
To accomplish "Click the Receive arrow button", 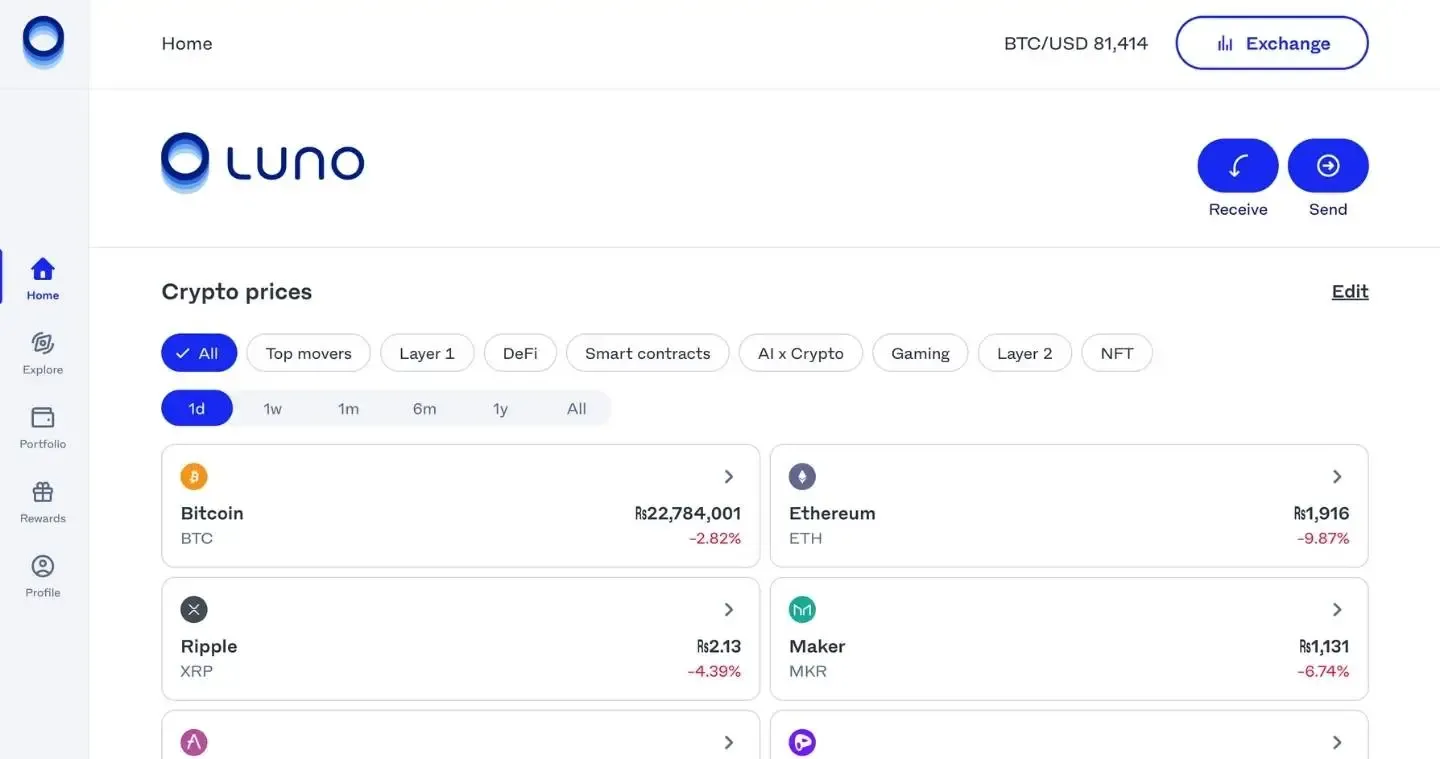I will (1237, 166).
